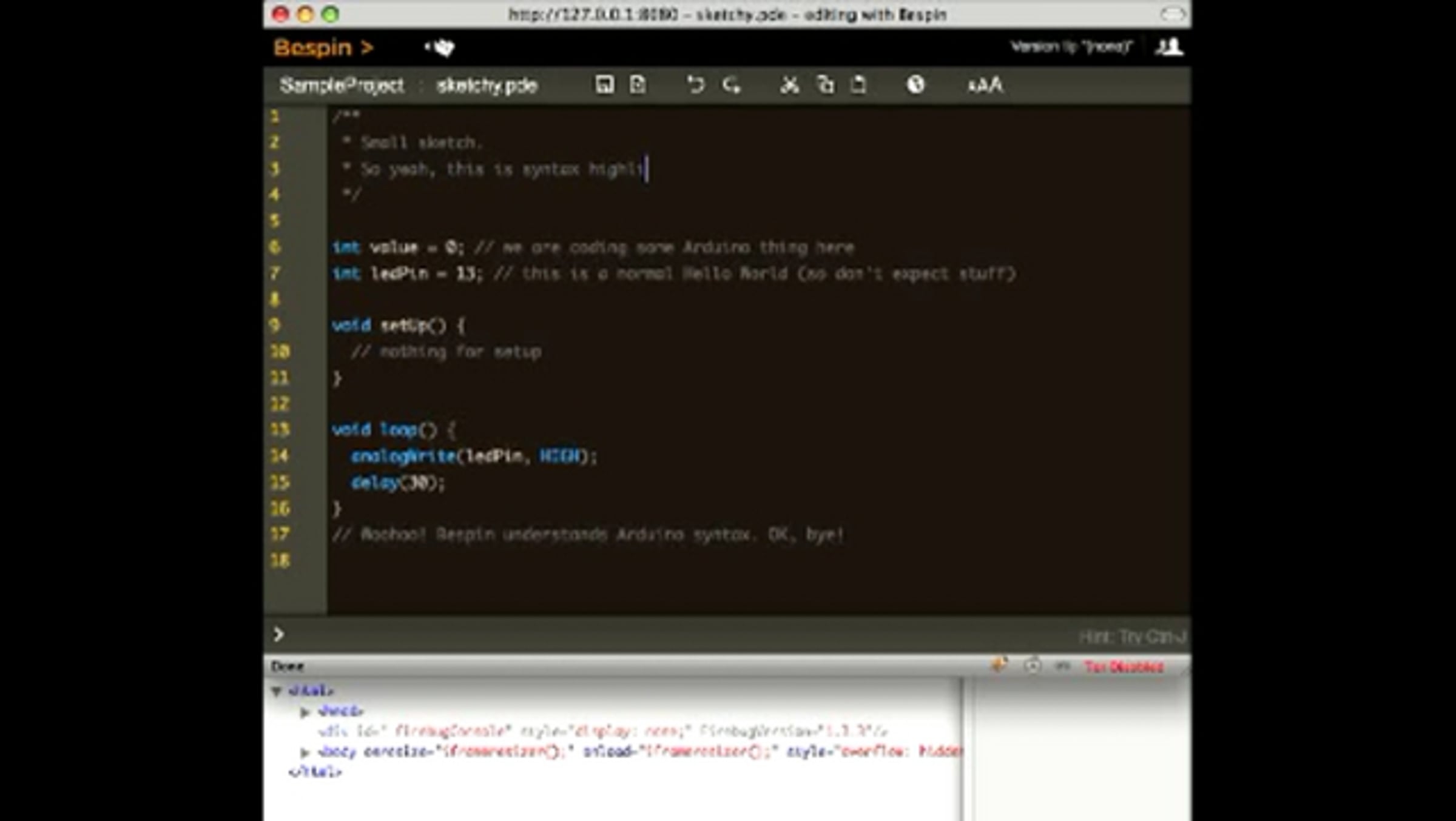Click the small icon left of Tor Disabled

(x=1062, y=666)
